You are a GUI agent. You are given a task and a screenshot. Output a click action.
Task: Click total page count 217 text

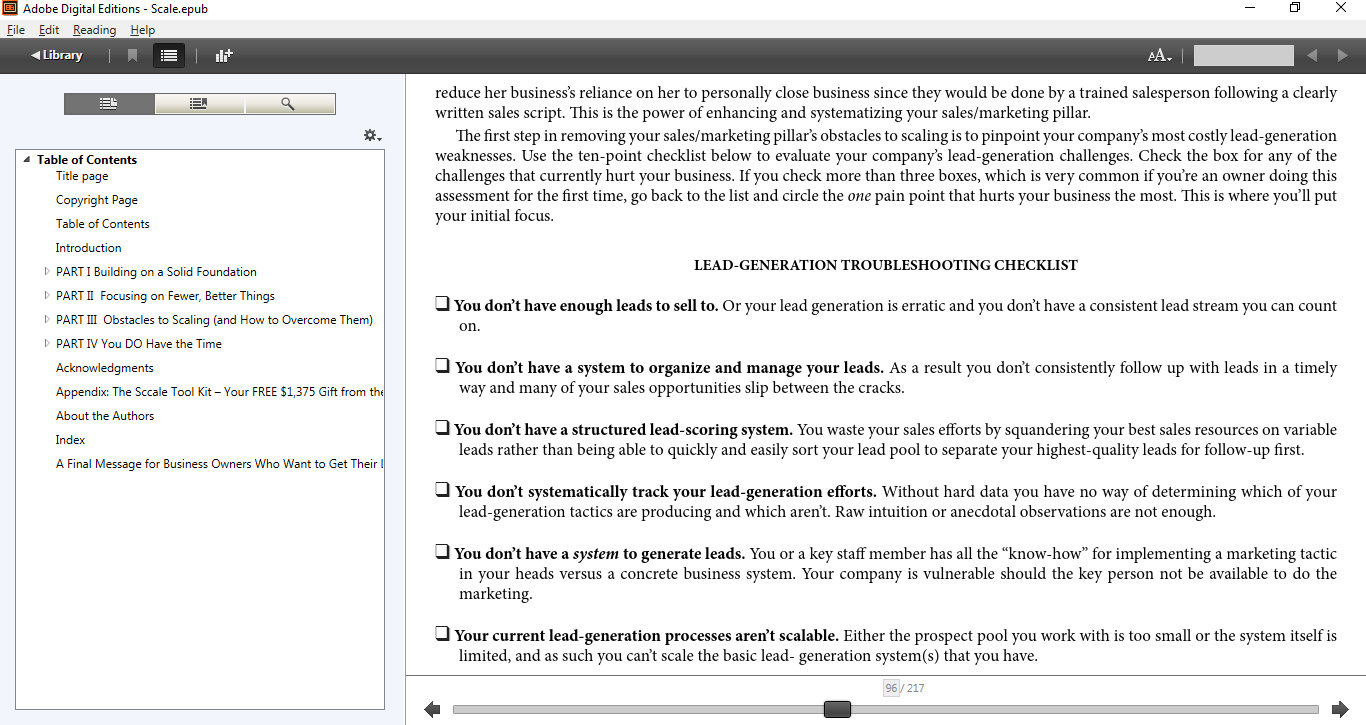coord(916,688)
